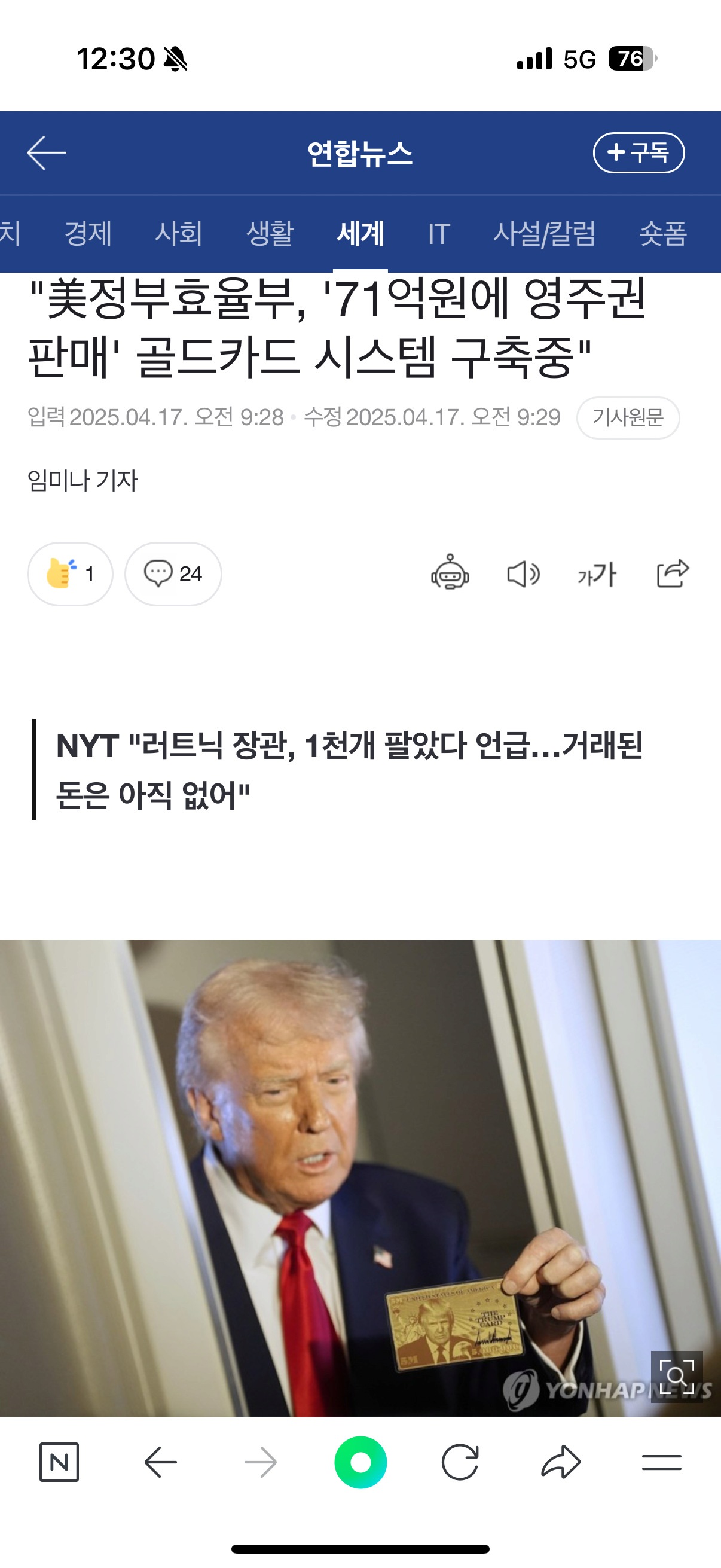
Task: Switch to the 사회 tab
Action: 179,234
